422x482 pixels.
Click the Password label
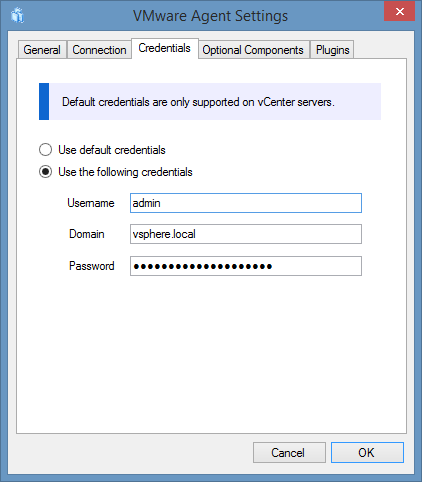tap(92, 266)
